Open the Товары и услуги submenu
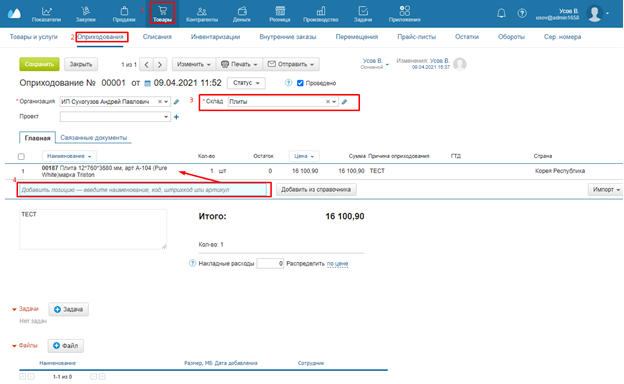Screen dimensions: 624x384 [34, 37]
